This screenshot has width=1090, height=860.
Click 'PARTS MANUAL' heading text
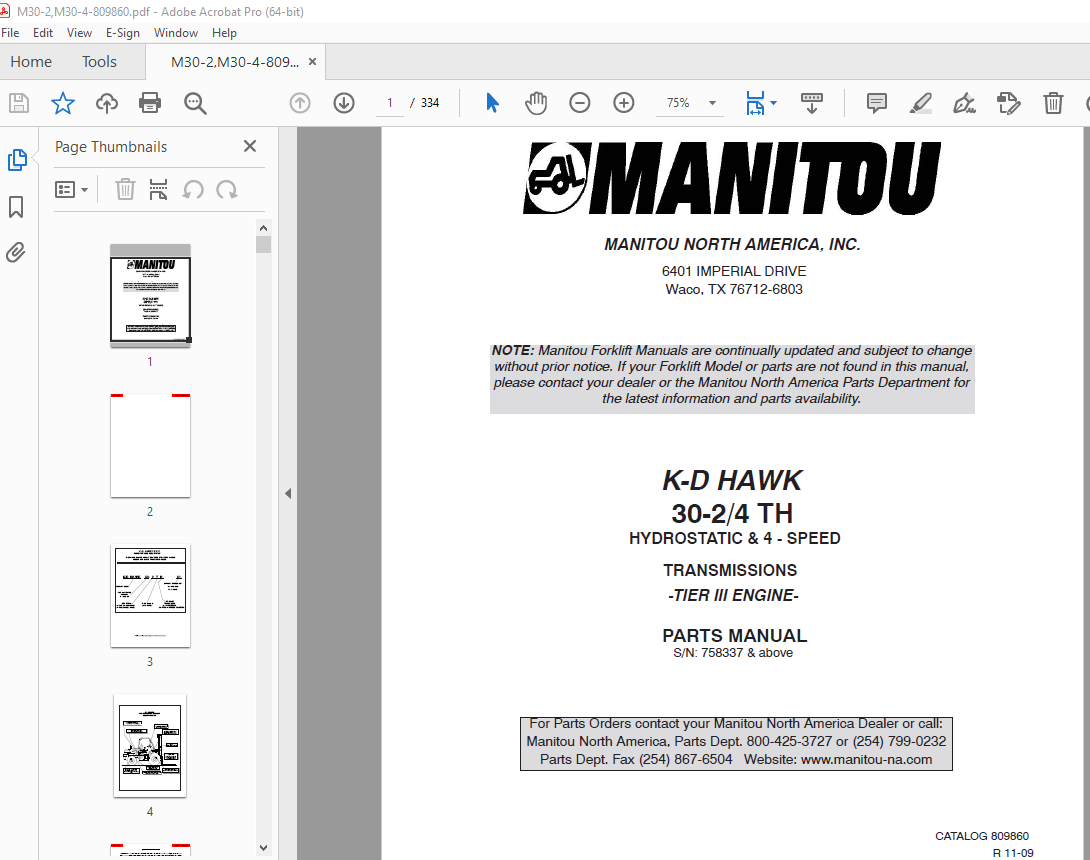(x=735, y=635)
